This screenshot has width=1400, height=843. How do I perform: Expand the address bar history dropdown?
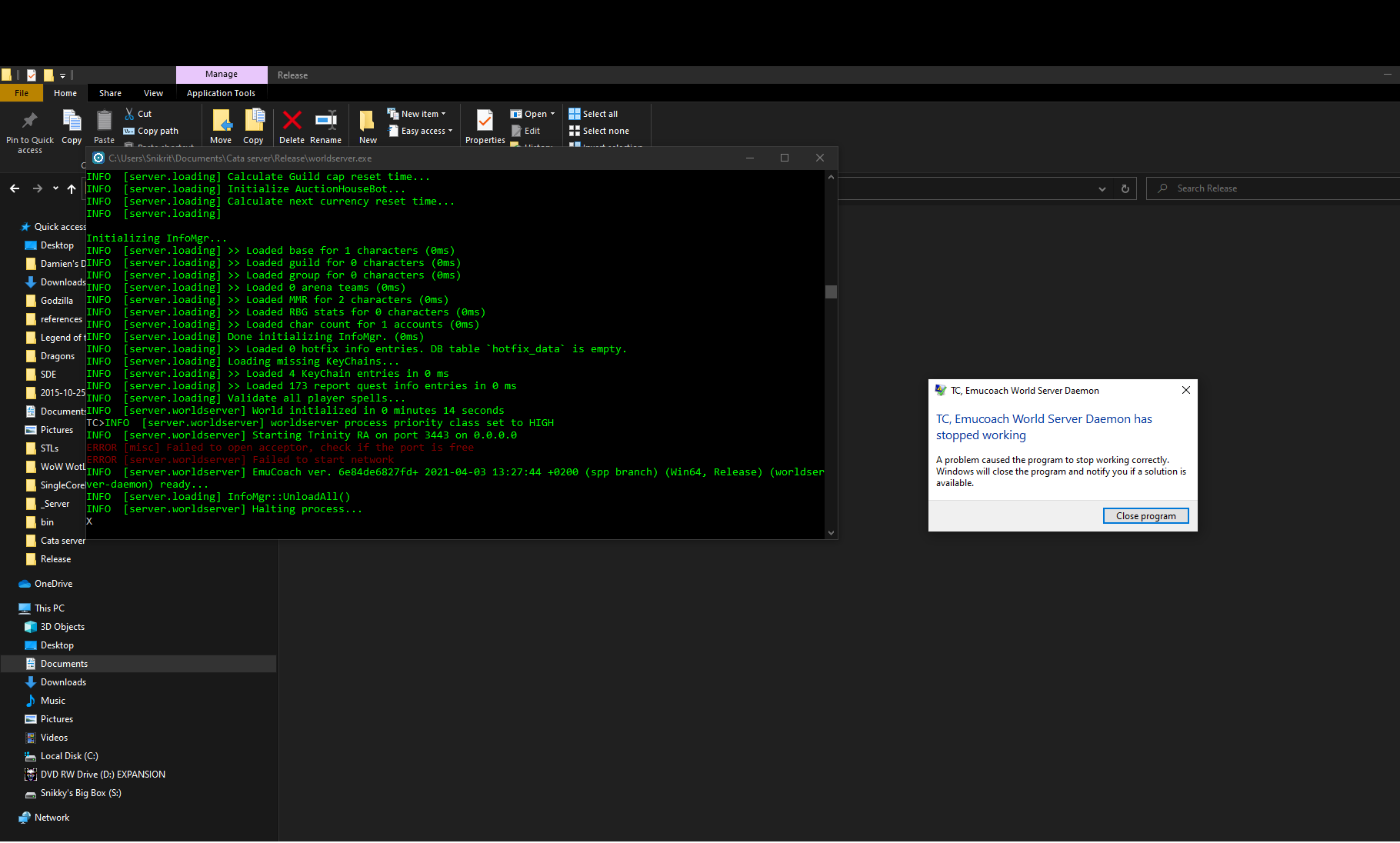pyautogui.click(x=1102, y=188)
